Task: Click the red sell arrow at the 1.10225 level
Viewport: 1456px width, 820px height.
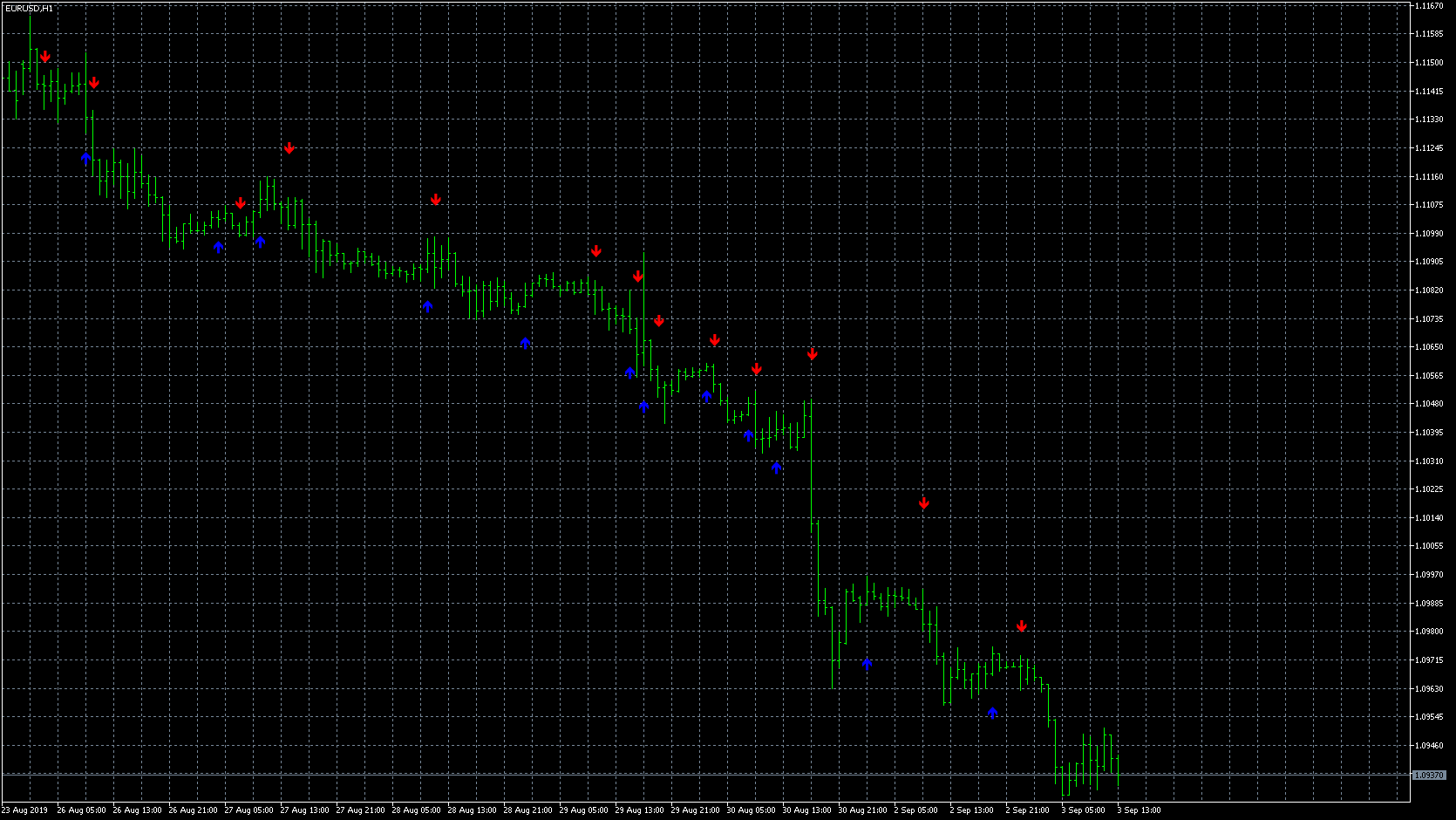Action: pos(924,503)
